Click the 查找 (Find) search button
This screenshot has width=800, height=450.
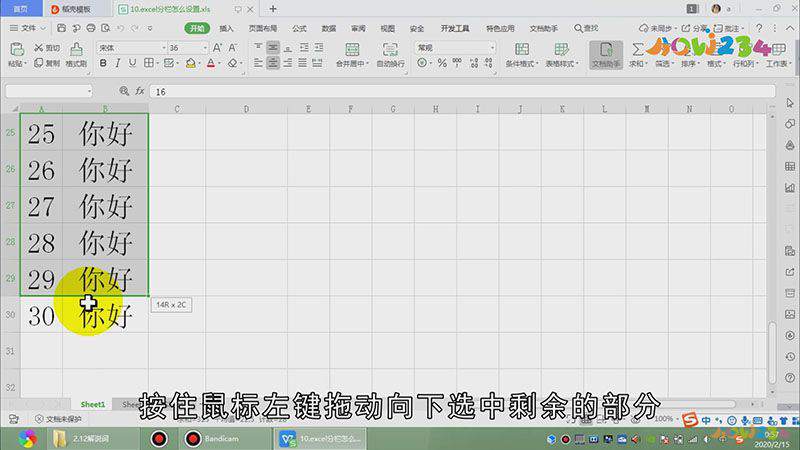coord(586,29)
